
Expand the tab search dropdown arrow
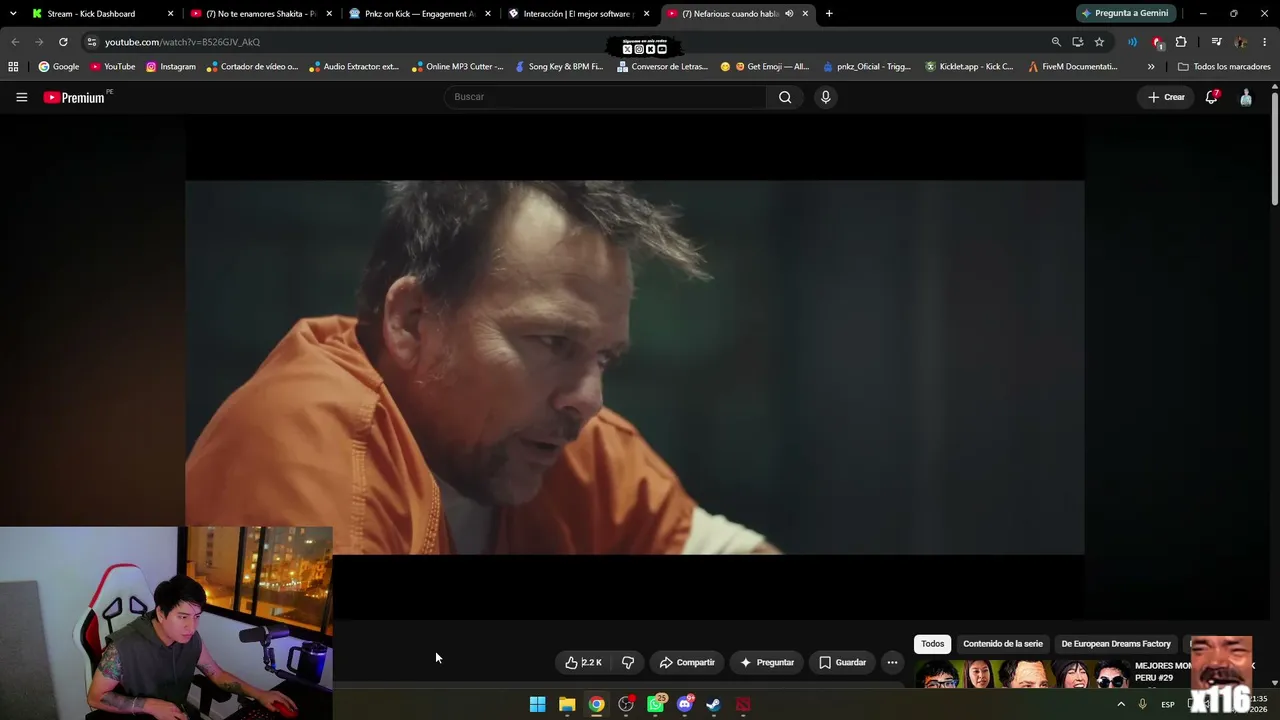click(13, 14)
